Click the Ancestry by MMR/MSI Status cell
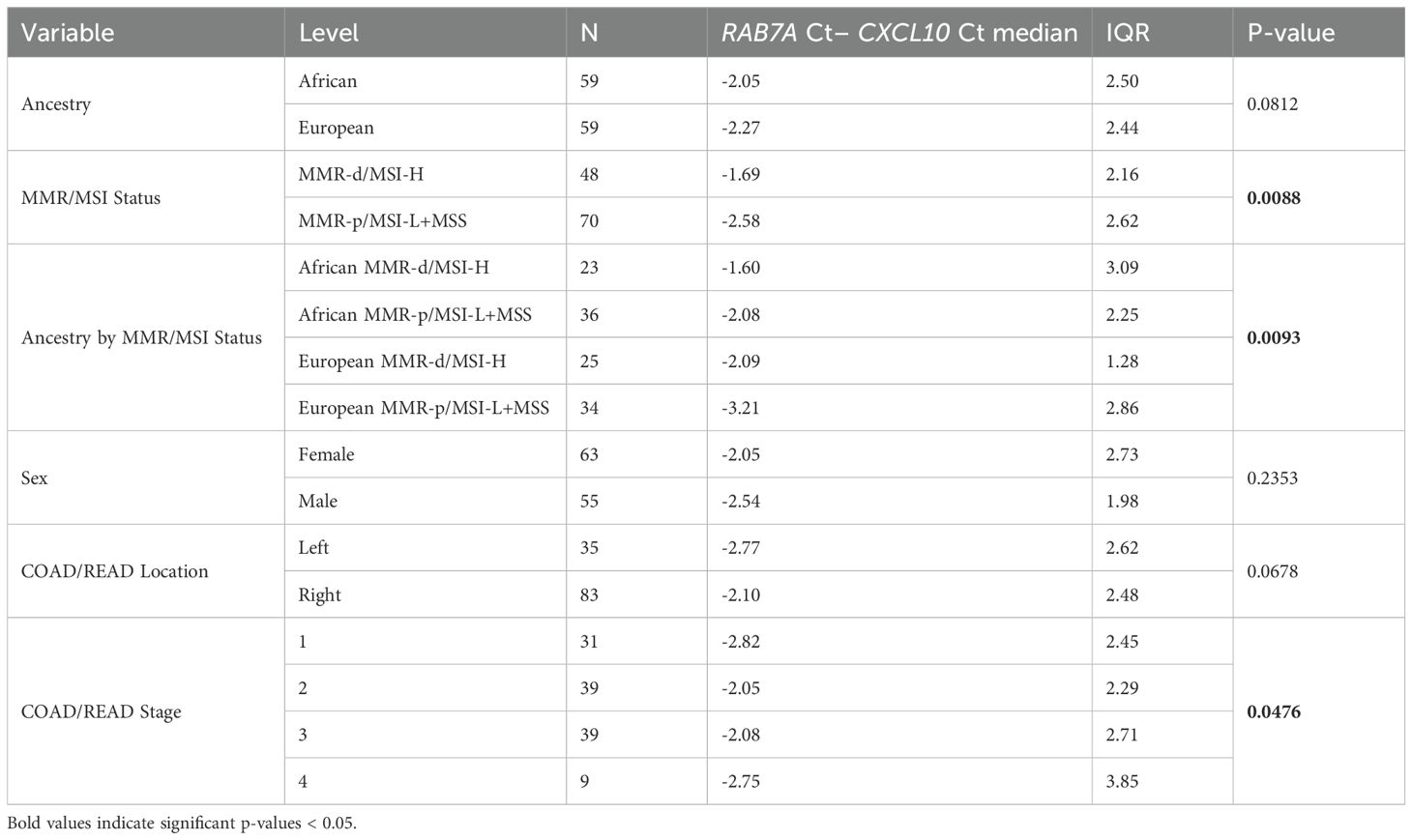 (x=141, y=338)
